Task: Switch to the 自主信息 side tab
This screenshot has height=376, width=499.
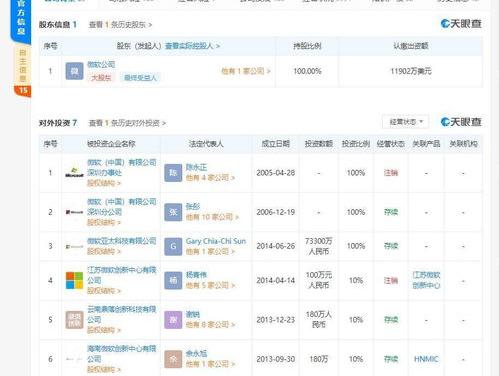Action: tap(22, 66)
